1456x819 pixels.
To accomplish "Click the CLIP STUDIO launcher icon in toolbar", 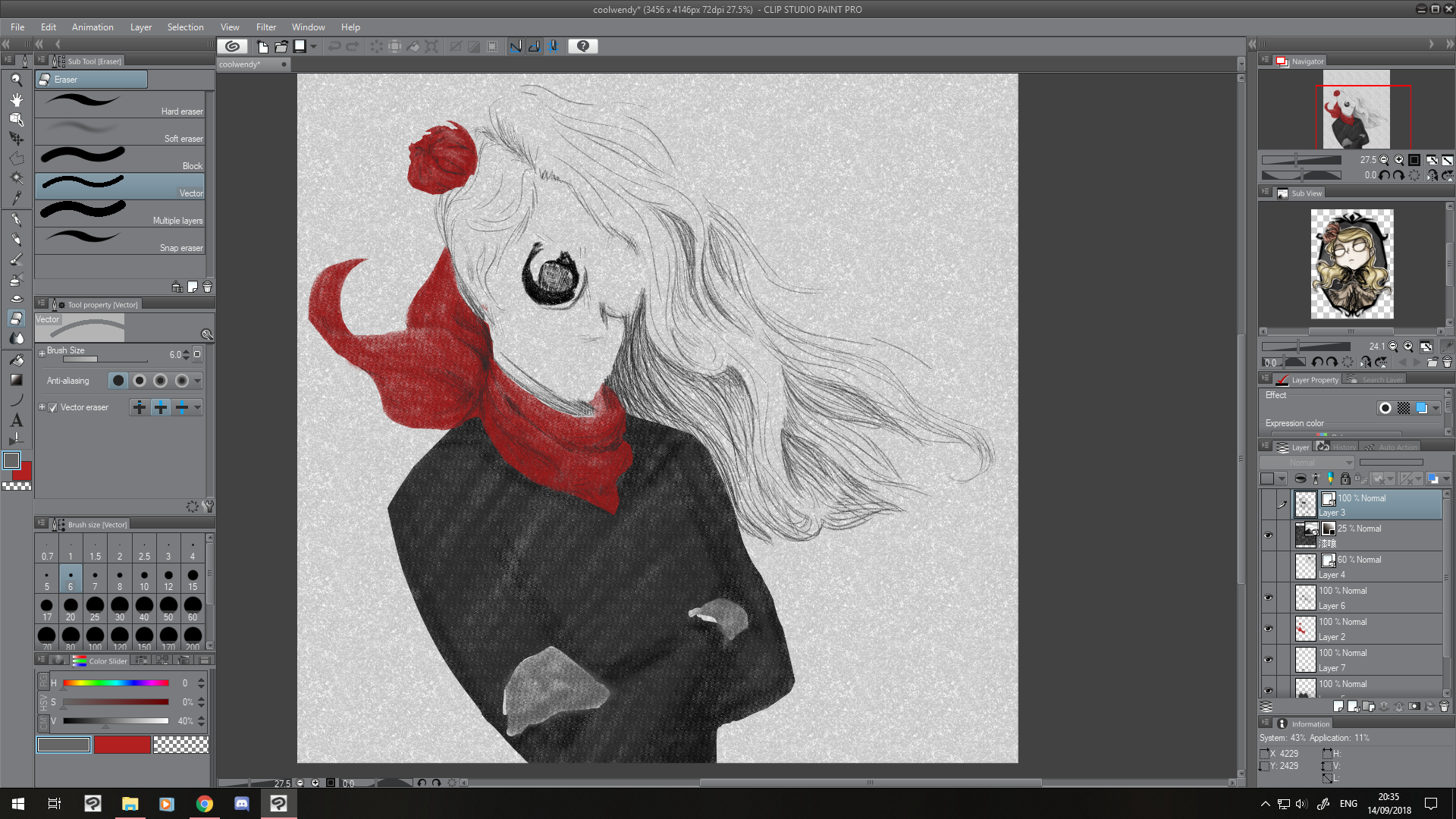I will (x=233, y=46).
